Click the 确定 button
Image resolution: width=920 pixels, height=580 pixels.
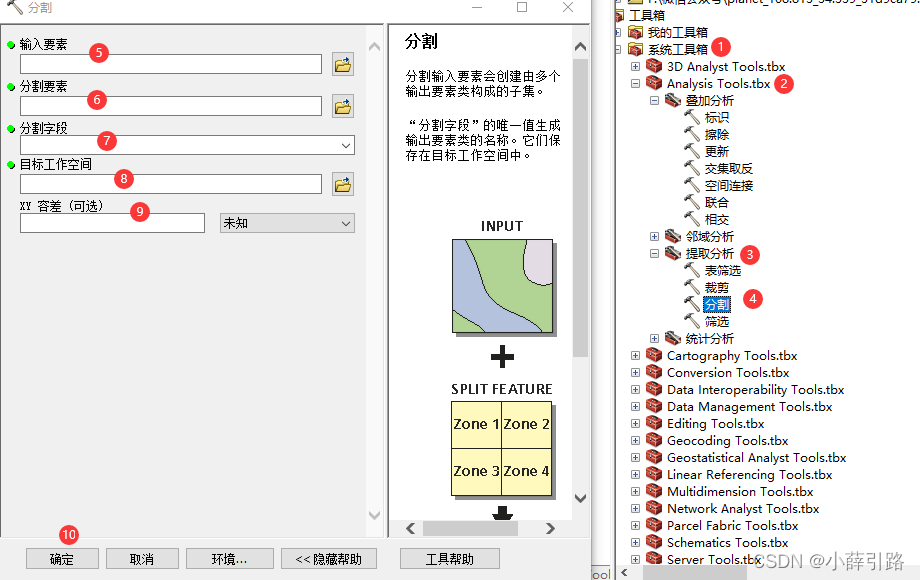[x=62, y=559]
